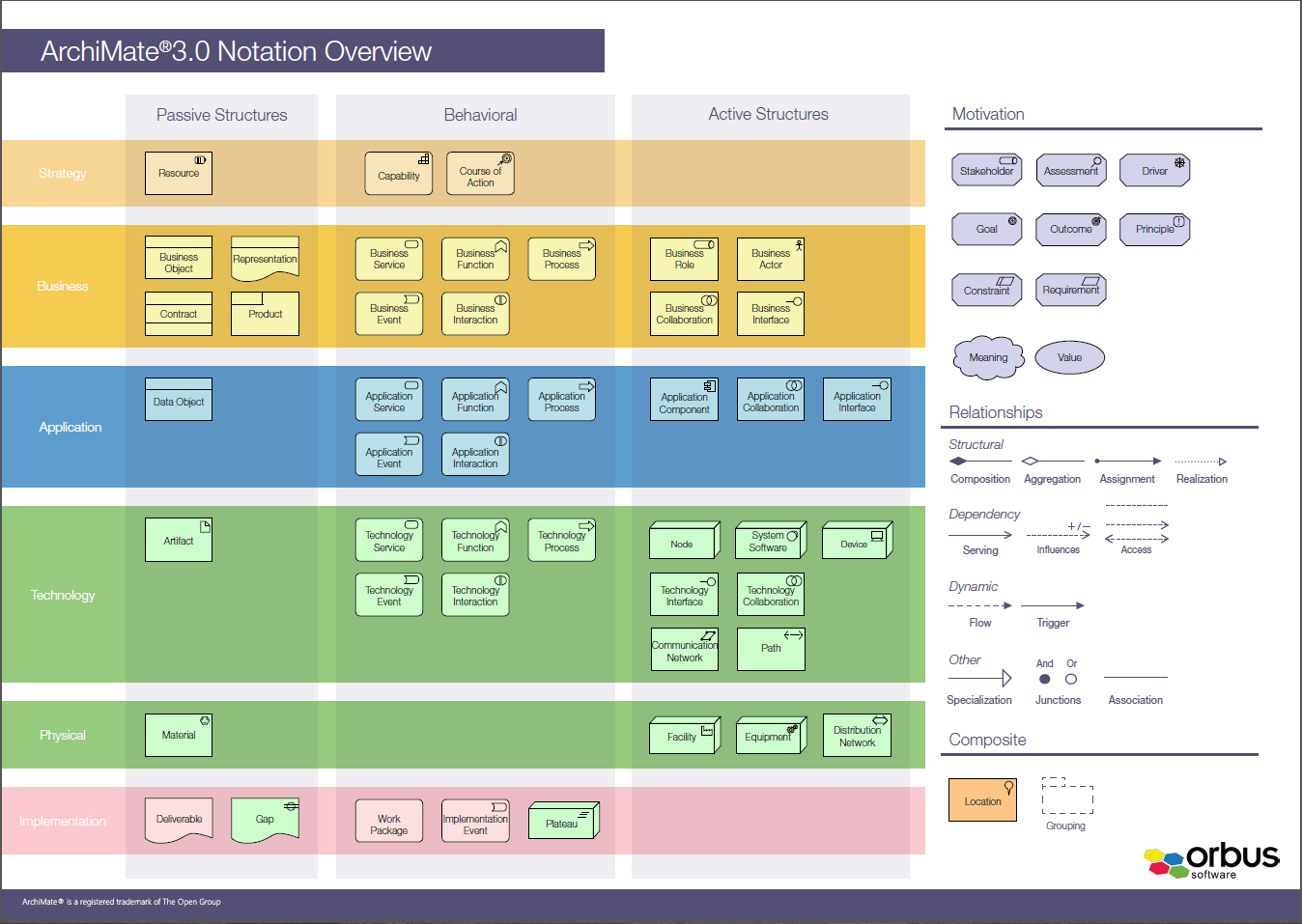
Task: Select the Distribution Network box
Action: [x=857, y=736]
